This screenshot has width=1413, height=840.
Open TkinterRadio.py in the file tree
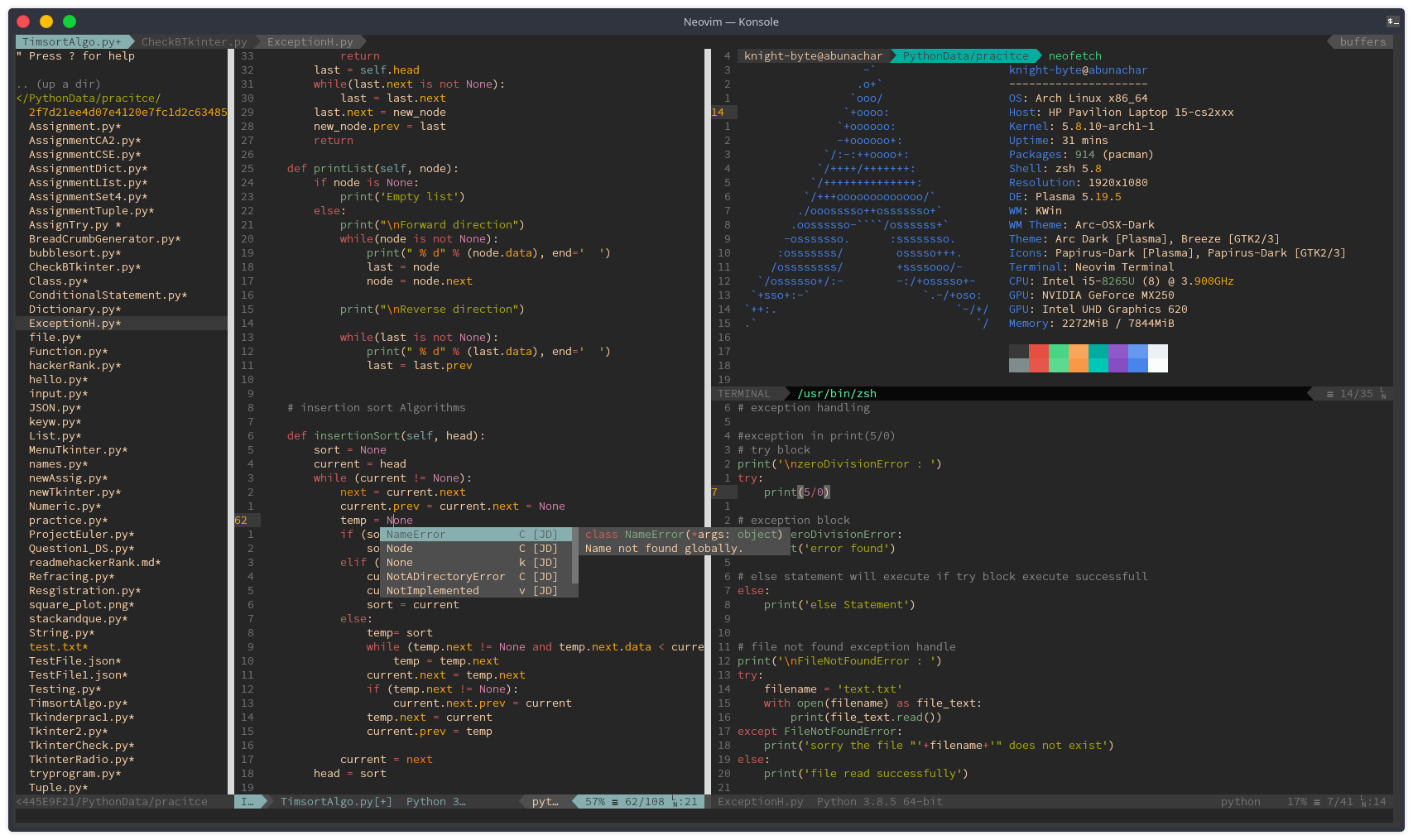[81, 759]
